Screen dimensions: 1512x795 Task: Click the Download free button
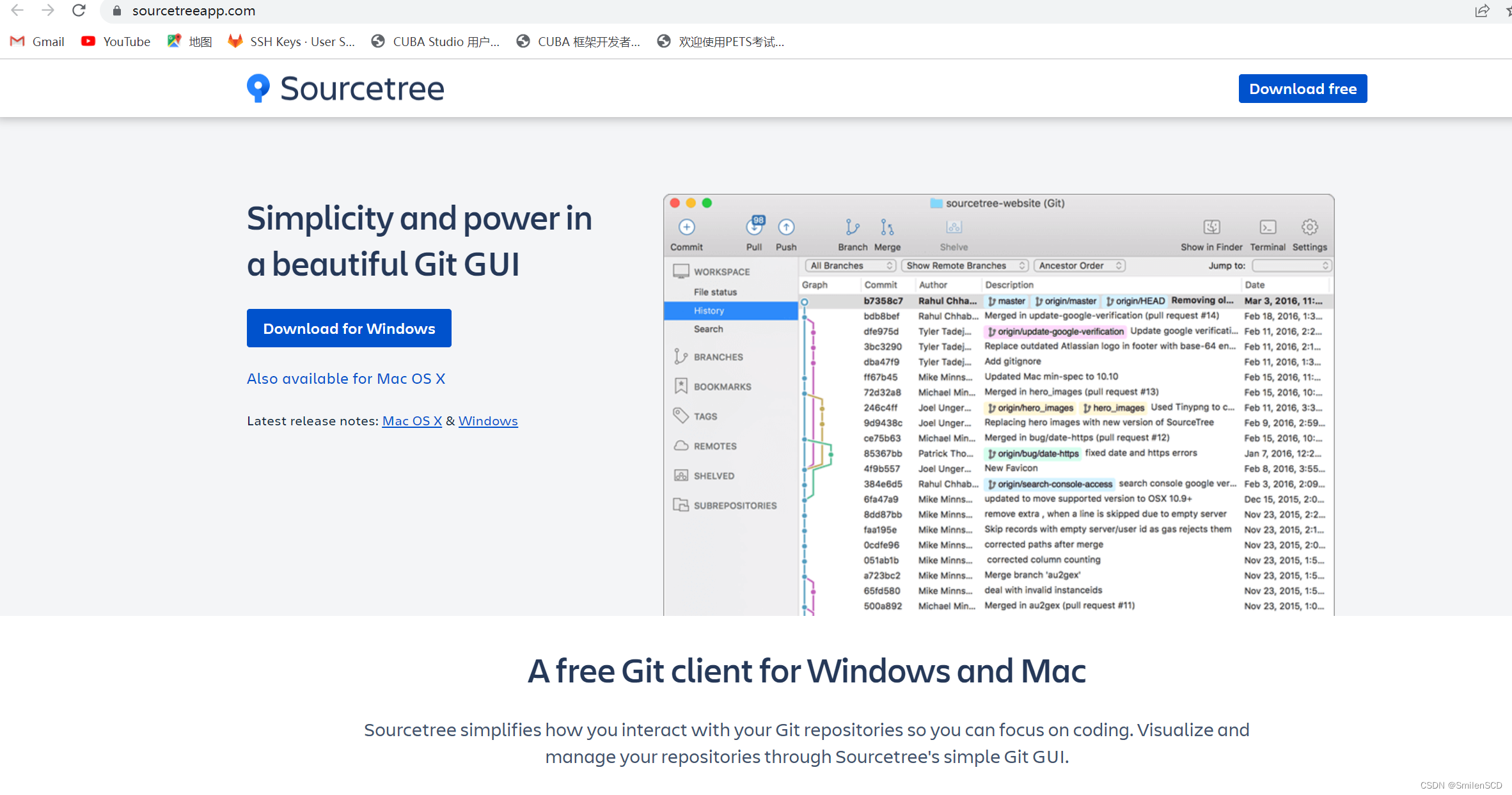pyautogui.click(x=1303, y=88)
